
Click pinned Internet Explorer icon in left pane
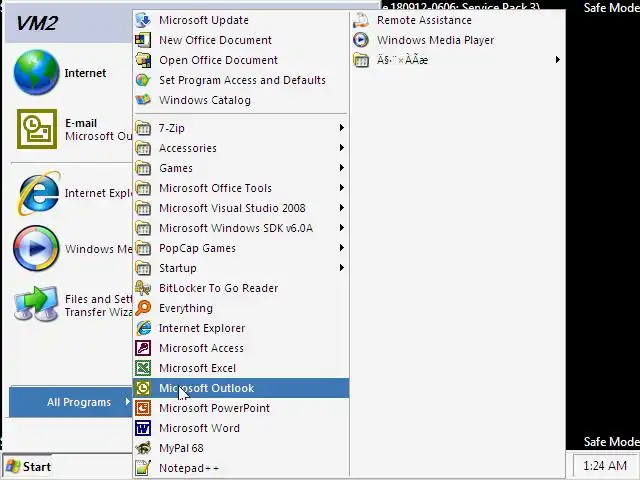click(38, 193)
